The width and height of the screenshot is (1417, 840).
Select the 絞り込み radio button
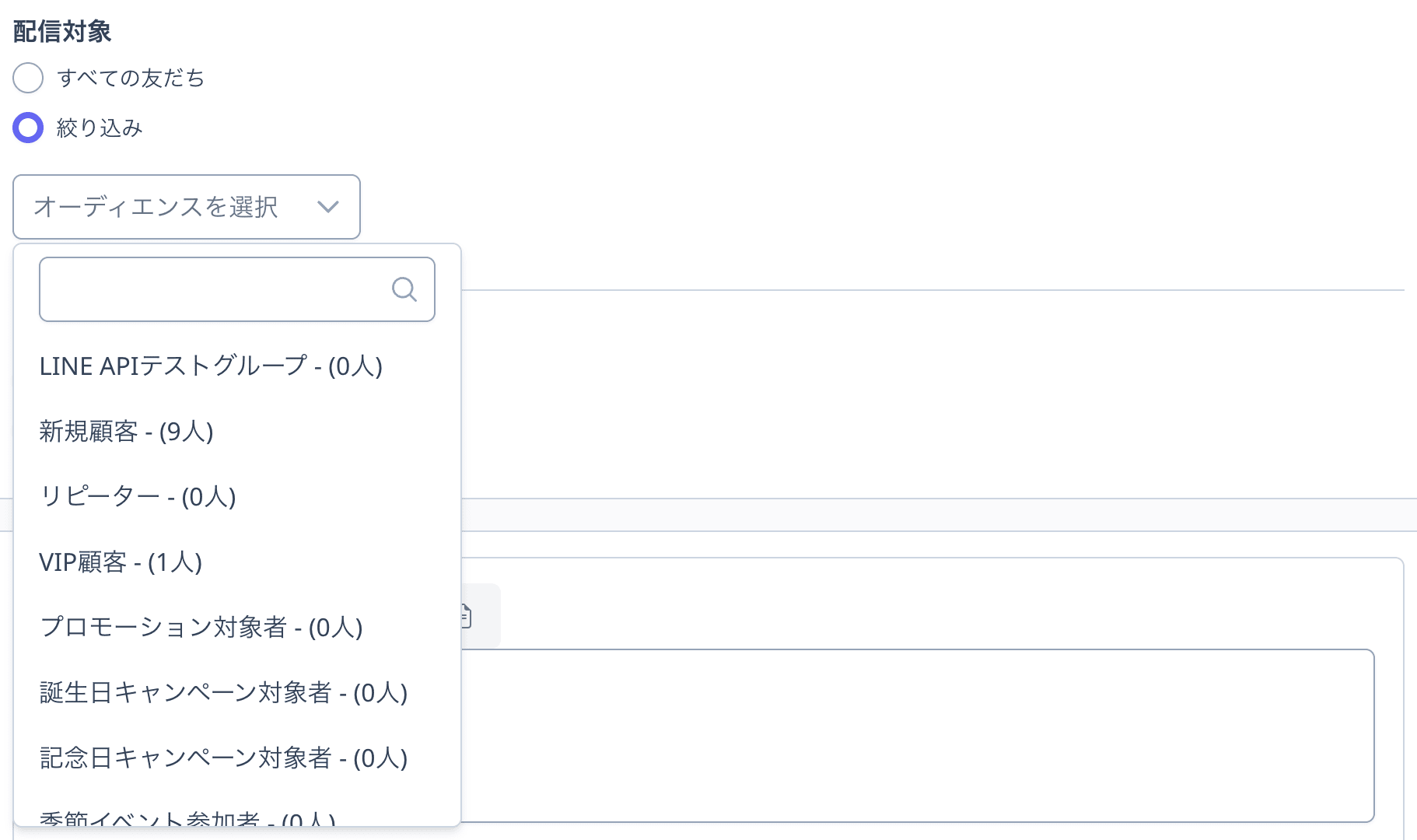coord(28,128)
